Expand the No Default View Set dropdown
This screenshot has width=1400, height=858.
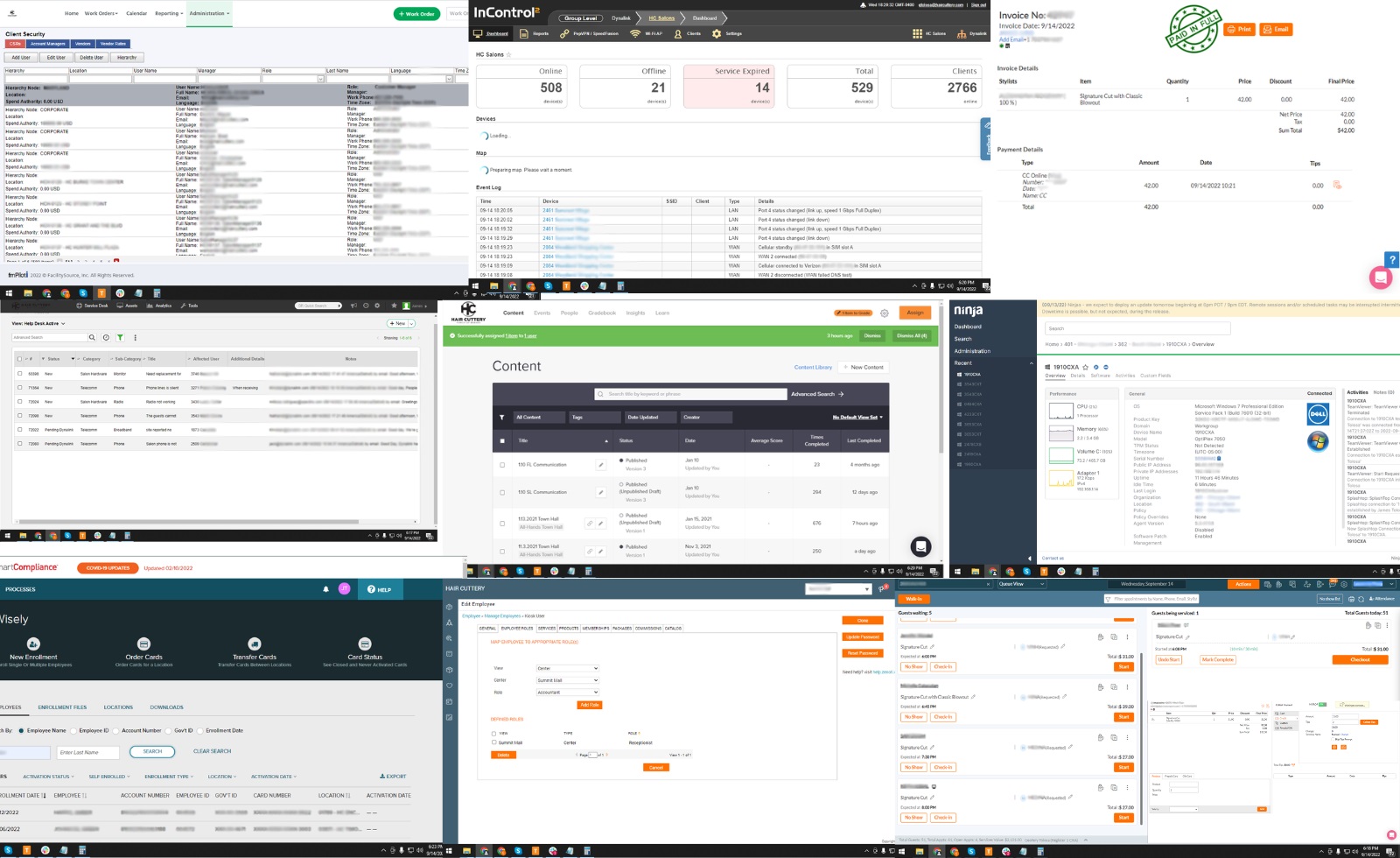pos(857,418)
